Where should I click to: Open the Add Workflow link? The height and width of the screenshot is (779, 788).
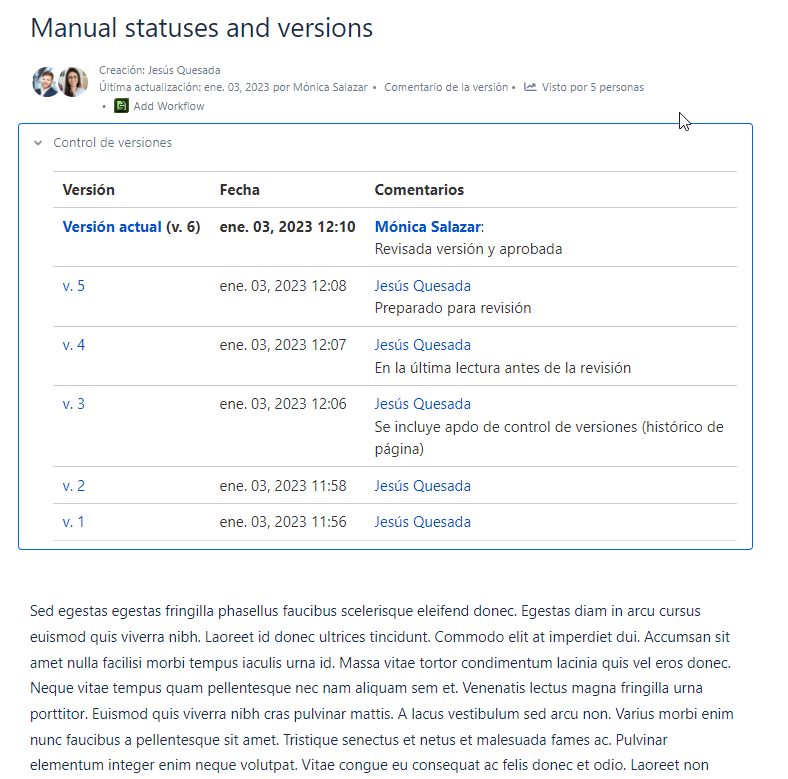tap(169, 106)
